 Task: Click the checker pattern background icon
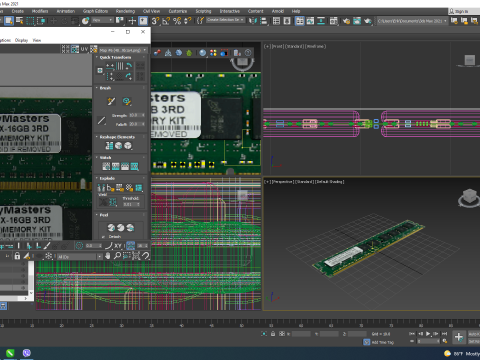point(94,49)
